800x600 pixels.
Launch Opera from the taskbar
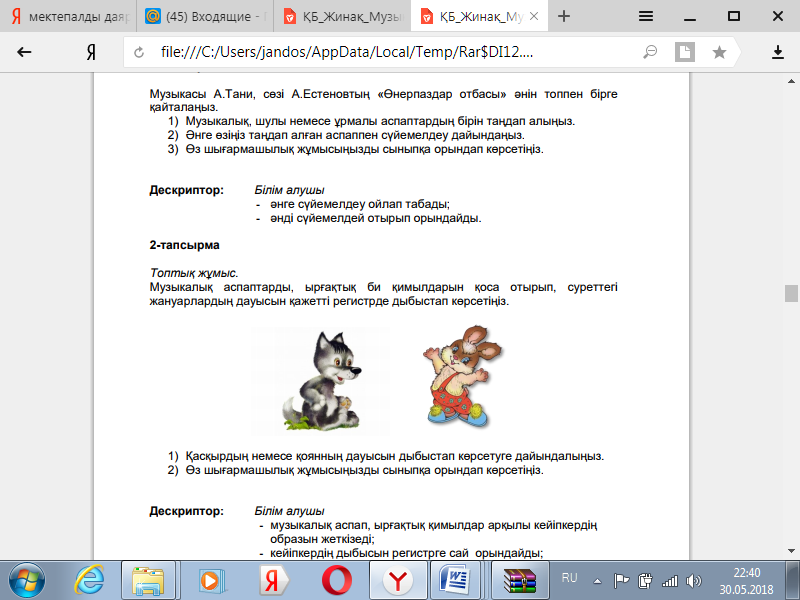[337, 580]
